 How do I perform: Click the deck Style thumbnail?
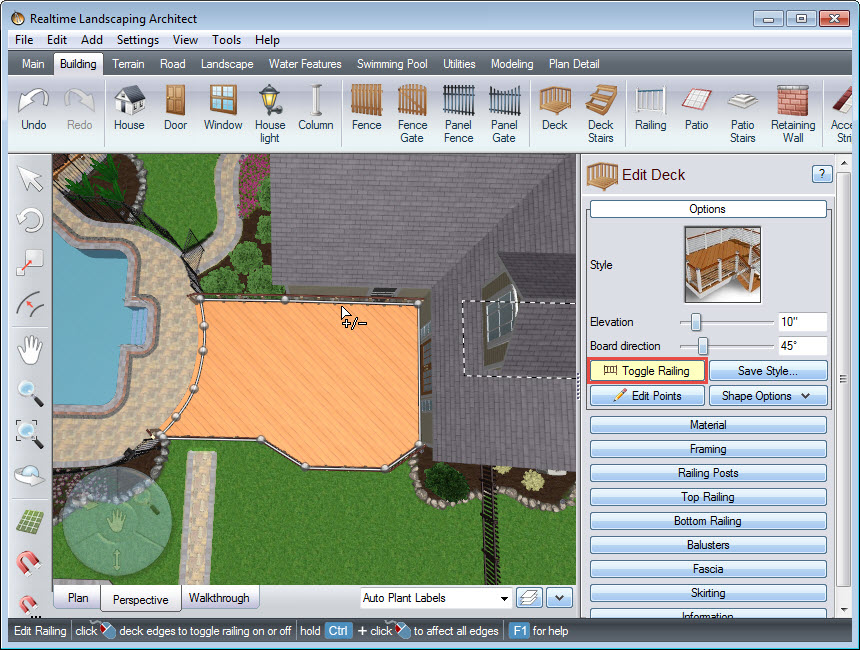click(x=722, y=265)
